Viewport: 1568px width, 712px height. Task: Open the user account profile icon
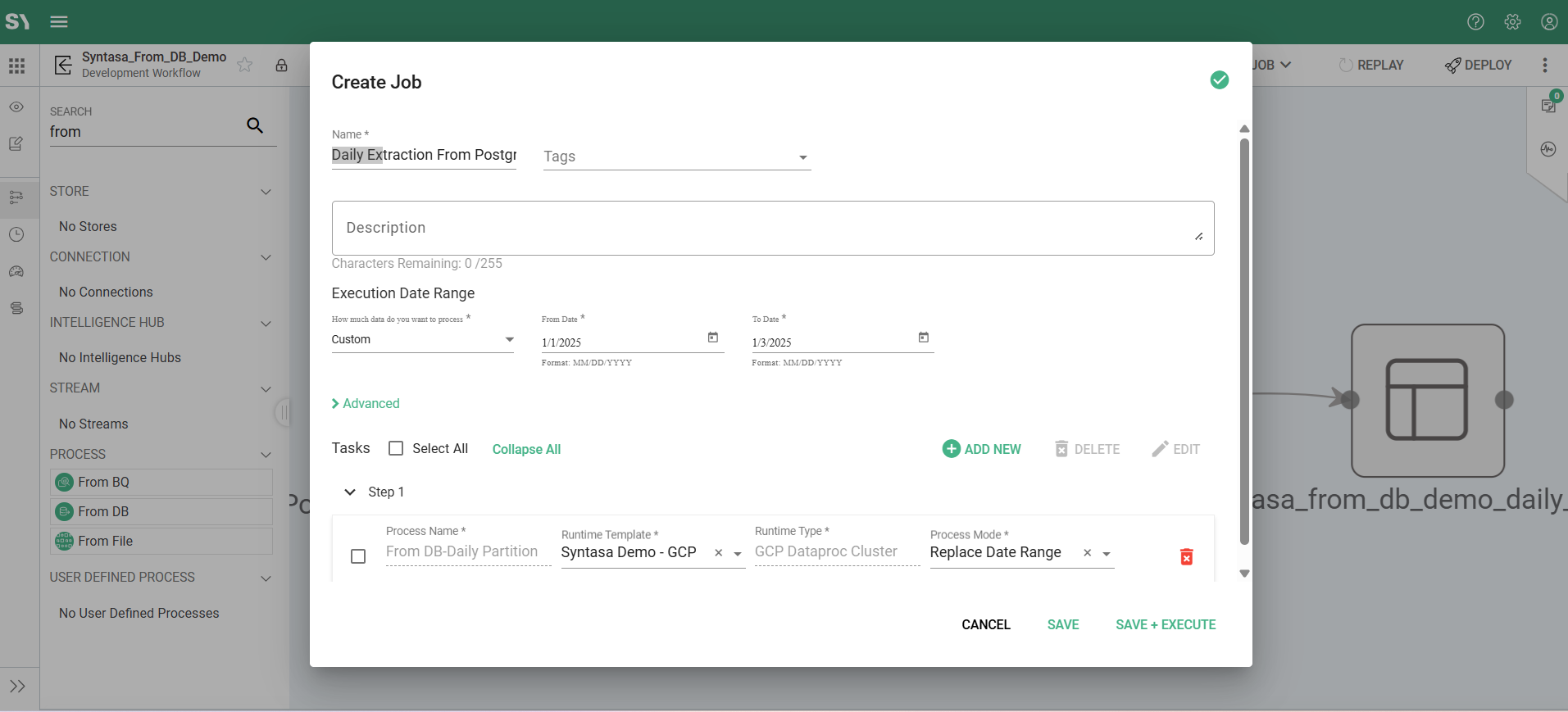[x=1548, y=22]
